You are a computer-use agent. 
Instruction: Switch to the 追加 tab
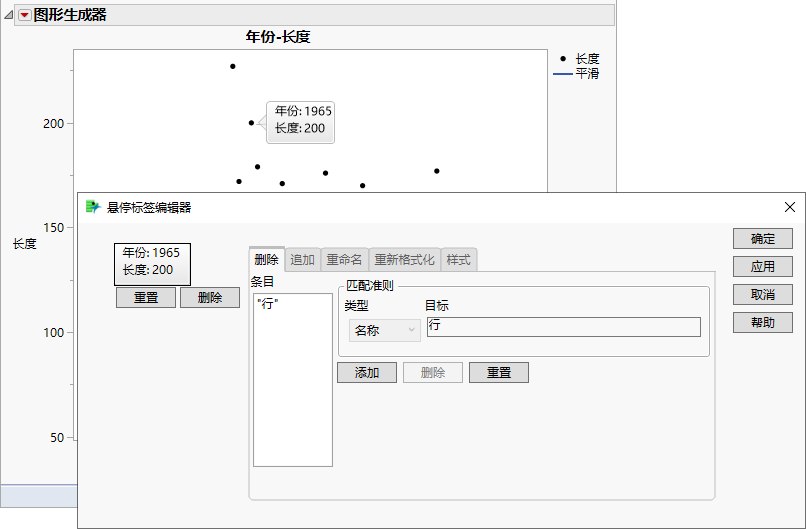pyautogui.click(x=302, y=260)
